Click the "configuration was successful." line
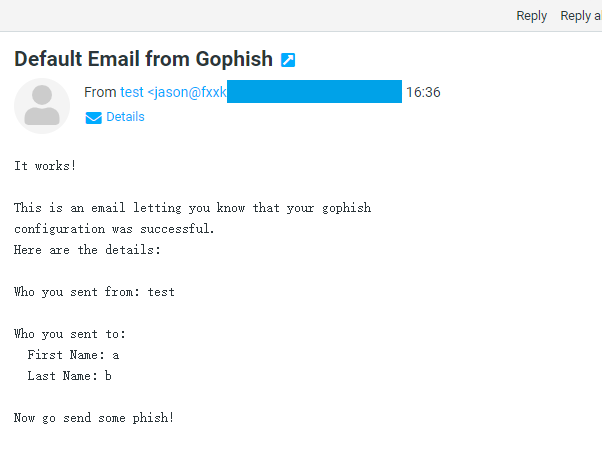This screenshot has height=465, width=602. point(114,229)
